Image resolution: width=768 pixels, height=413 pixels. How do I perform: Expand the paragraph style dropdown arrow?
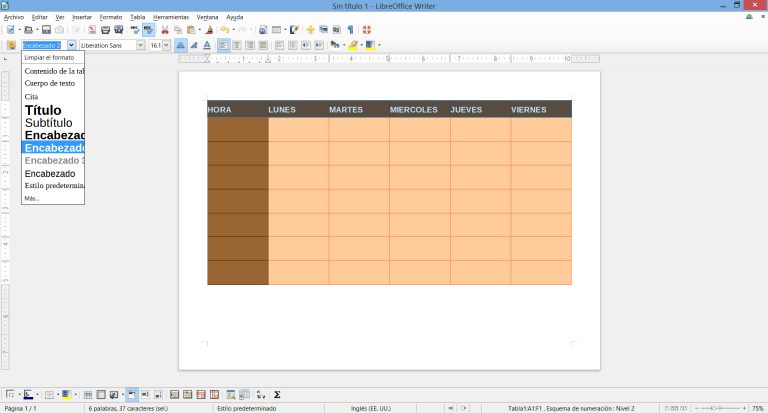pos(72,45)
